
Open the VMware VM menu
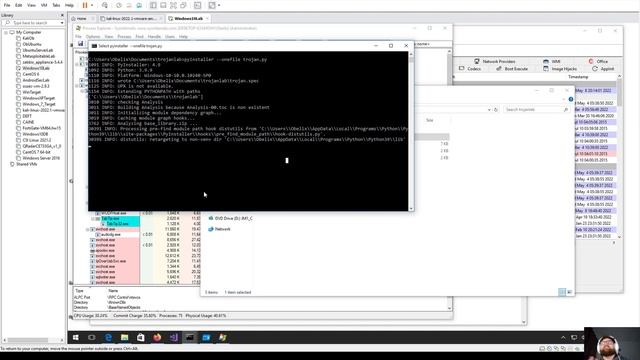44,5
